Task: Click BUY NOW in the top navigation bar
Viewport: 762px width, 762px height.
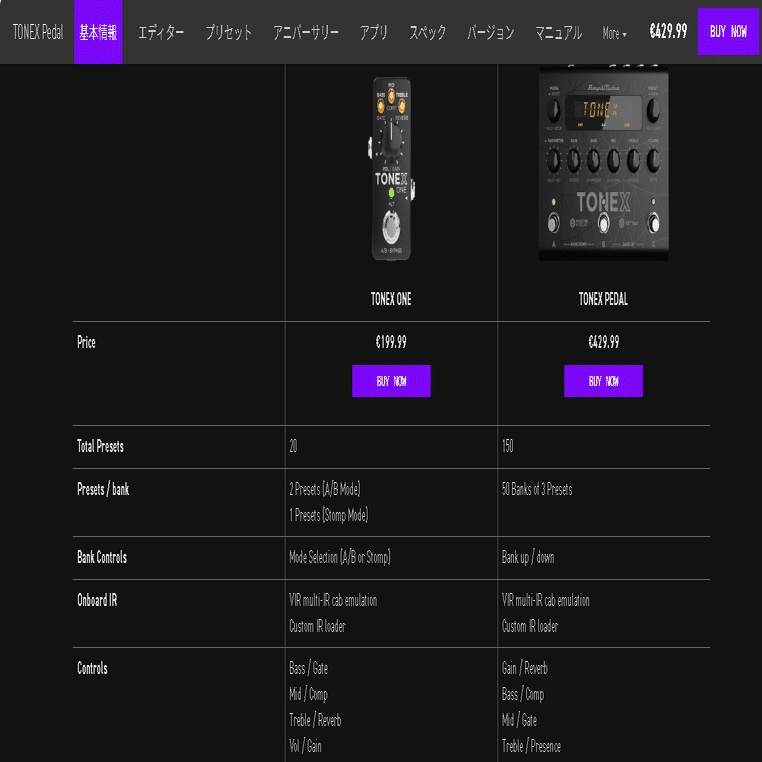Action: [x=727, y=32]
